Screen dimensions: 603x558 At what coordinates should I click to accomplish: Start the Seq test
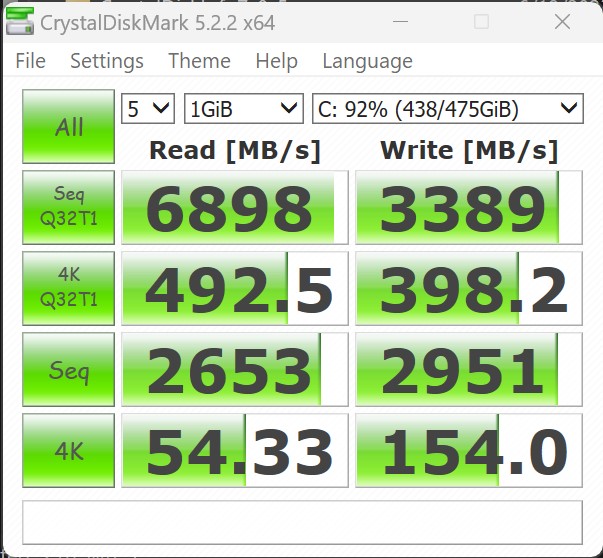(68, 370)
